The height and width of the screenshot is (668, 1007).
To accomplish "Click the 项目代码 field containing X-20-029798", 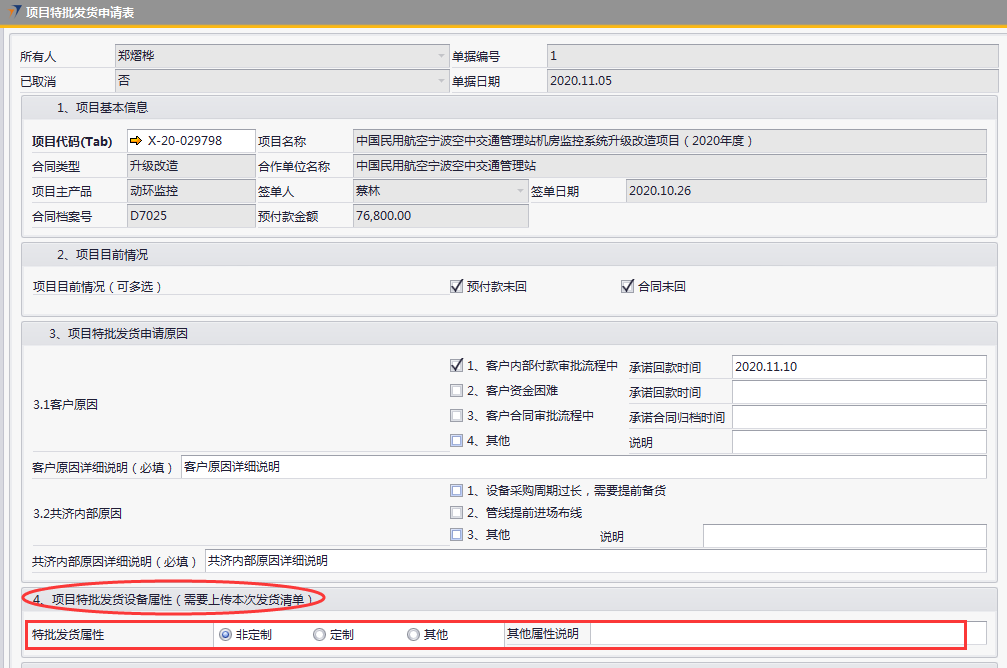I will click(x=198, y=141).
